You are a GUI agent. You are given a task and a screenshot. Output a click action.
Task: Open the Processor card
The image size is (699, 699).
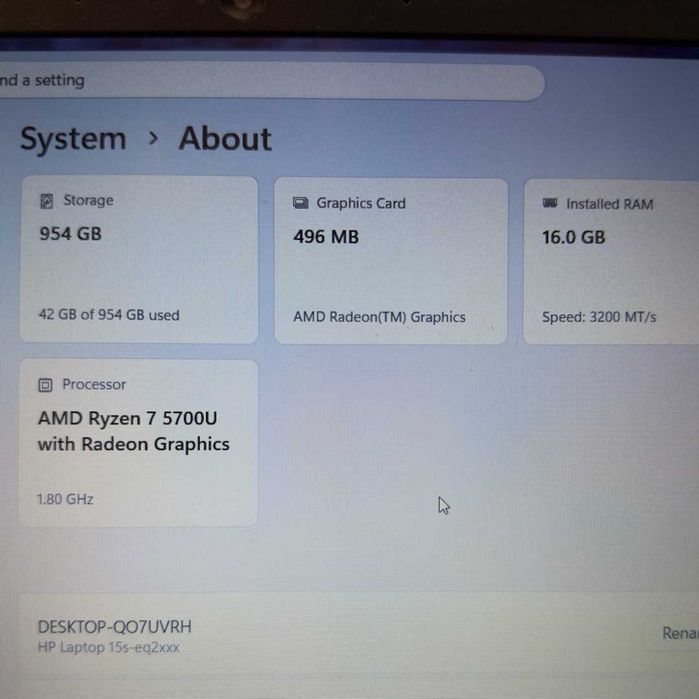[x=138, y=443]
